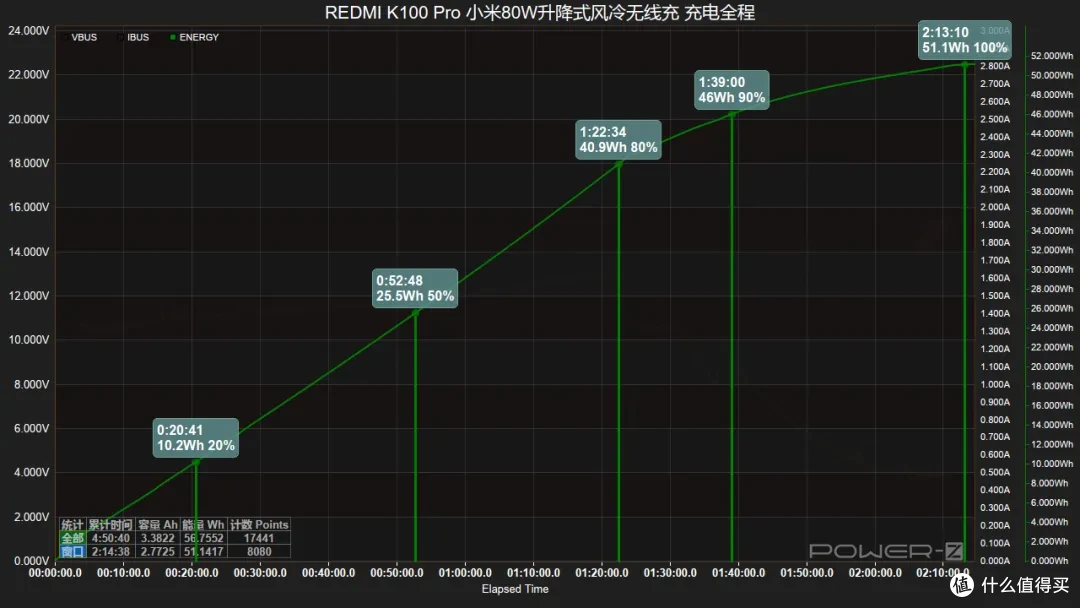1080x608 pixels.
Task: Click the 24.000V voltage axis label
Action: [29, 30]
